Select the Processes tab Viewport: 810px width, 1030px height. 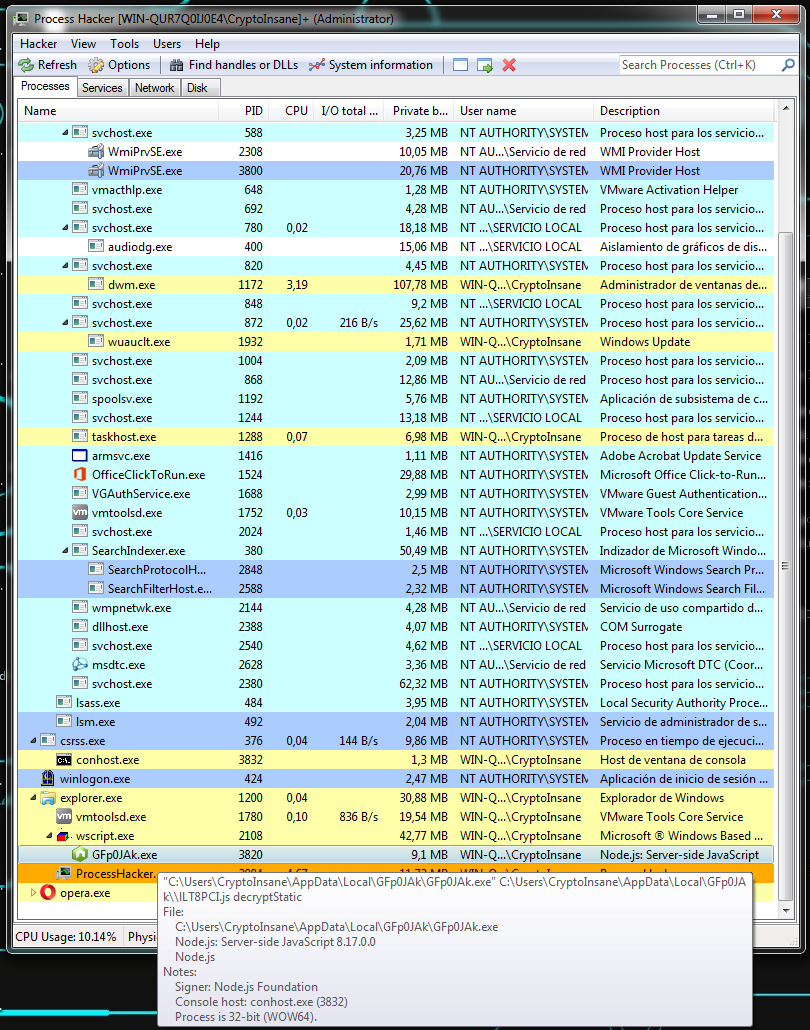(45, 86)
